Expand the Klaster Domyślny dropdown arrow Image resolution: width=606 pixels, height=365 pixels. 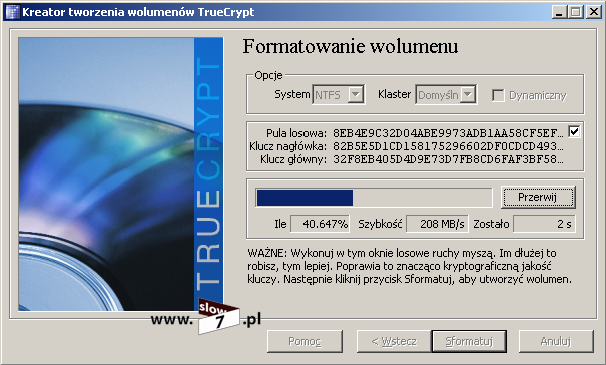click(468, 95)
